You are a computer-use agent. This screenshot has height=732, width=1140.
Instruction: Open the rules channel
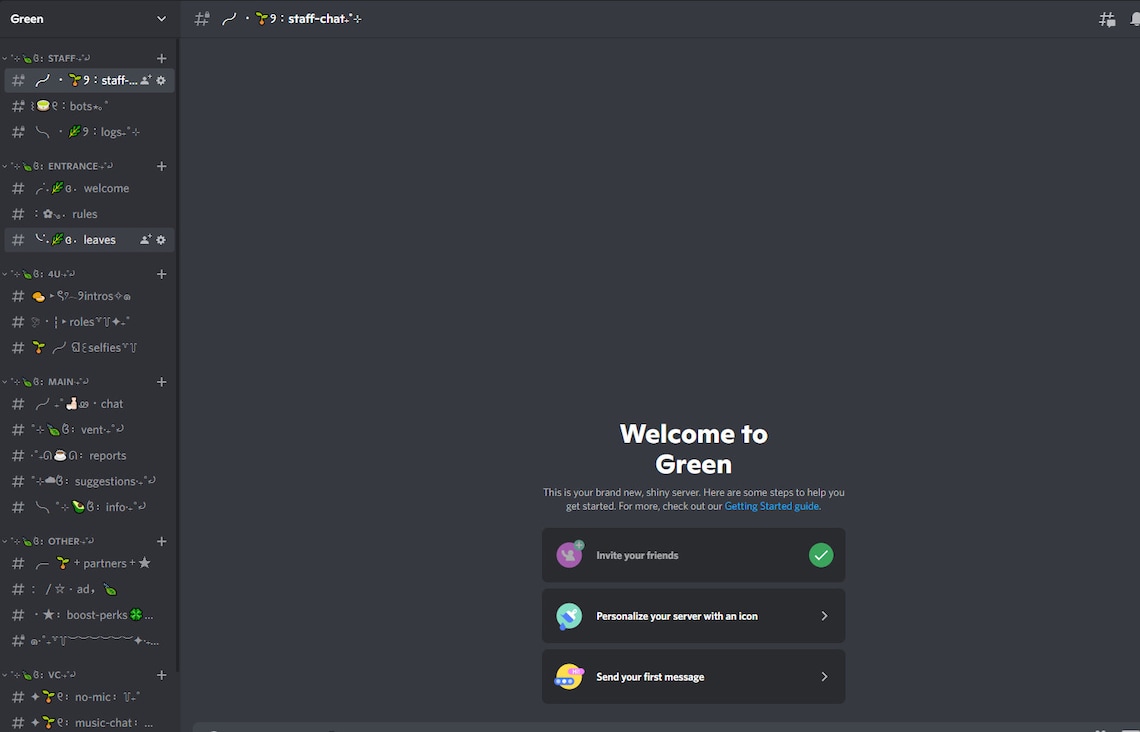tap(89, 214)
